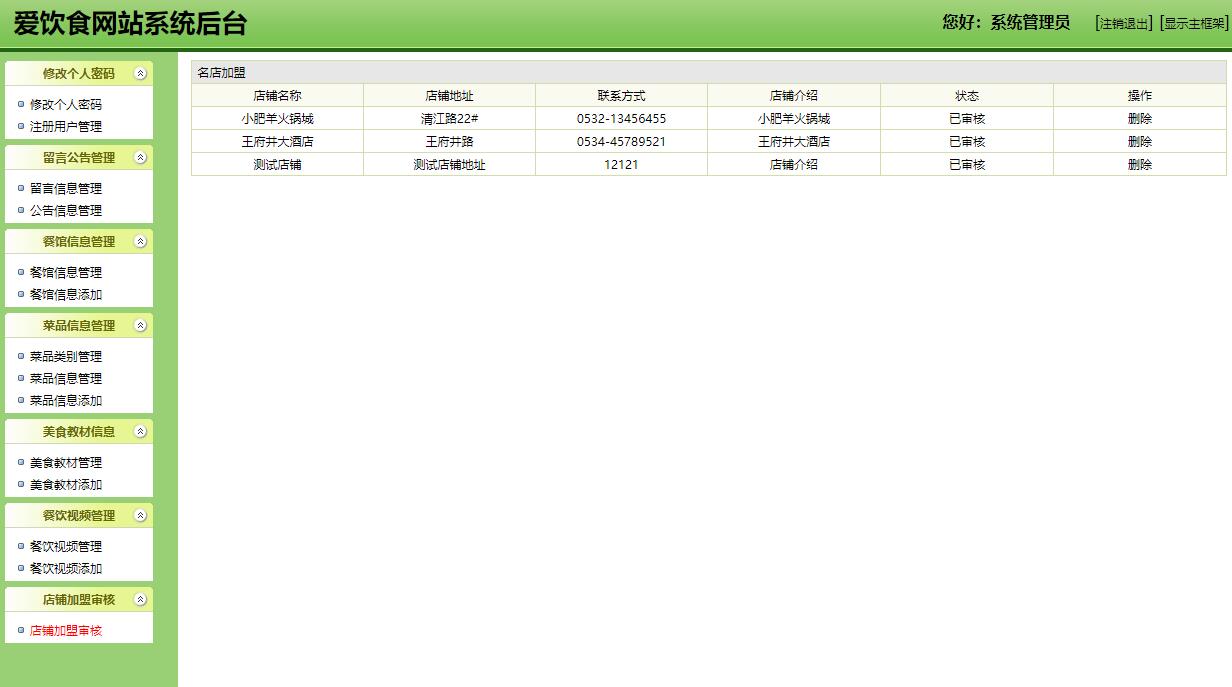Viewport: 1232px width, 687px height.
Task: Click 已审核 status for 测试店铺
Action: click(967, 164)
